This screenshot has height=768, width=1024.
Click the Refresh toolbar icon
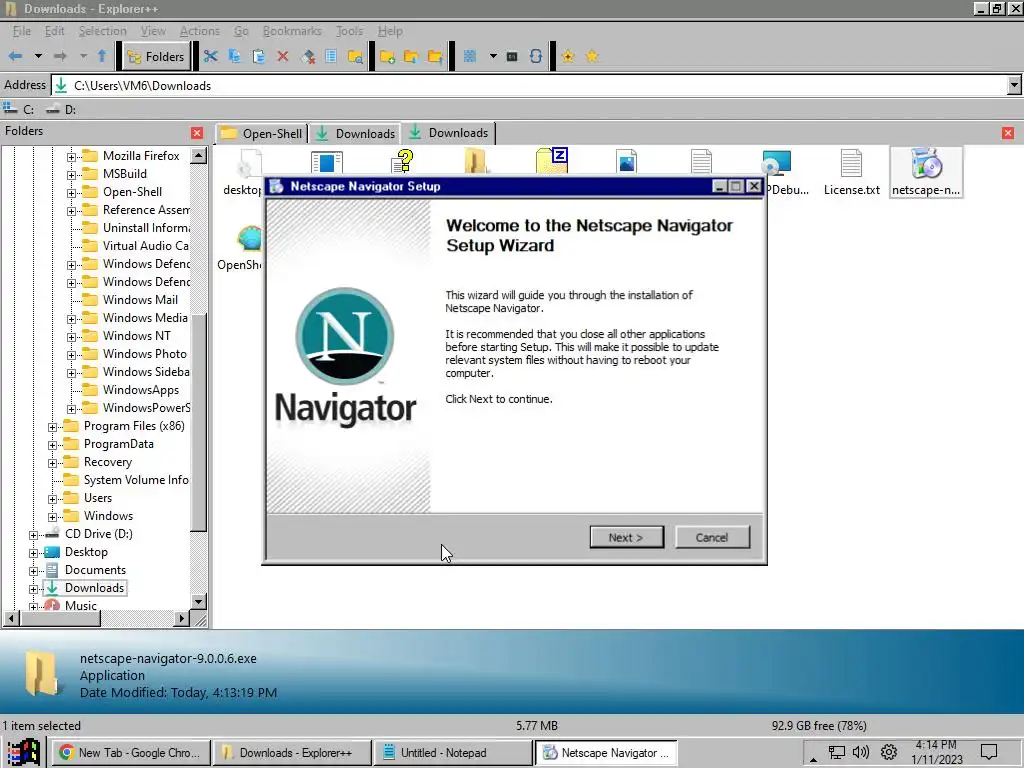[x=536, y=57]
